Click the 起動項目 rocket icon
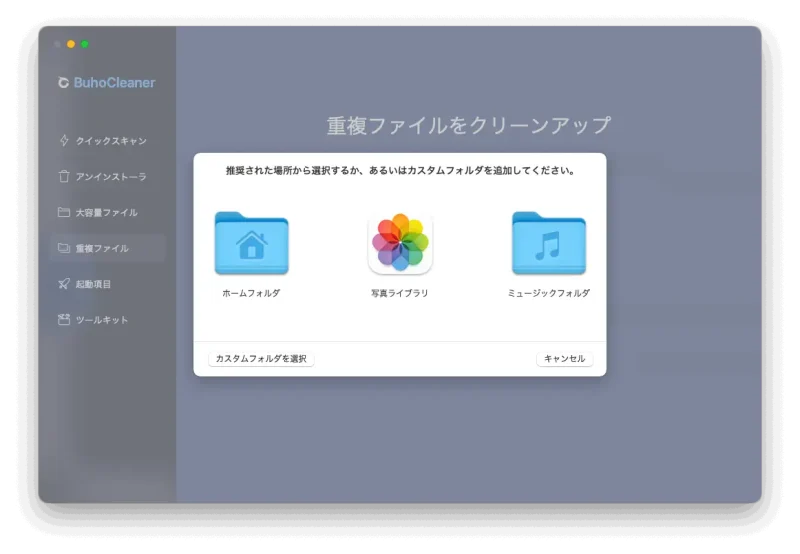Image resolution: width=800 pixels, height=554 pixels. (64, 284)
